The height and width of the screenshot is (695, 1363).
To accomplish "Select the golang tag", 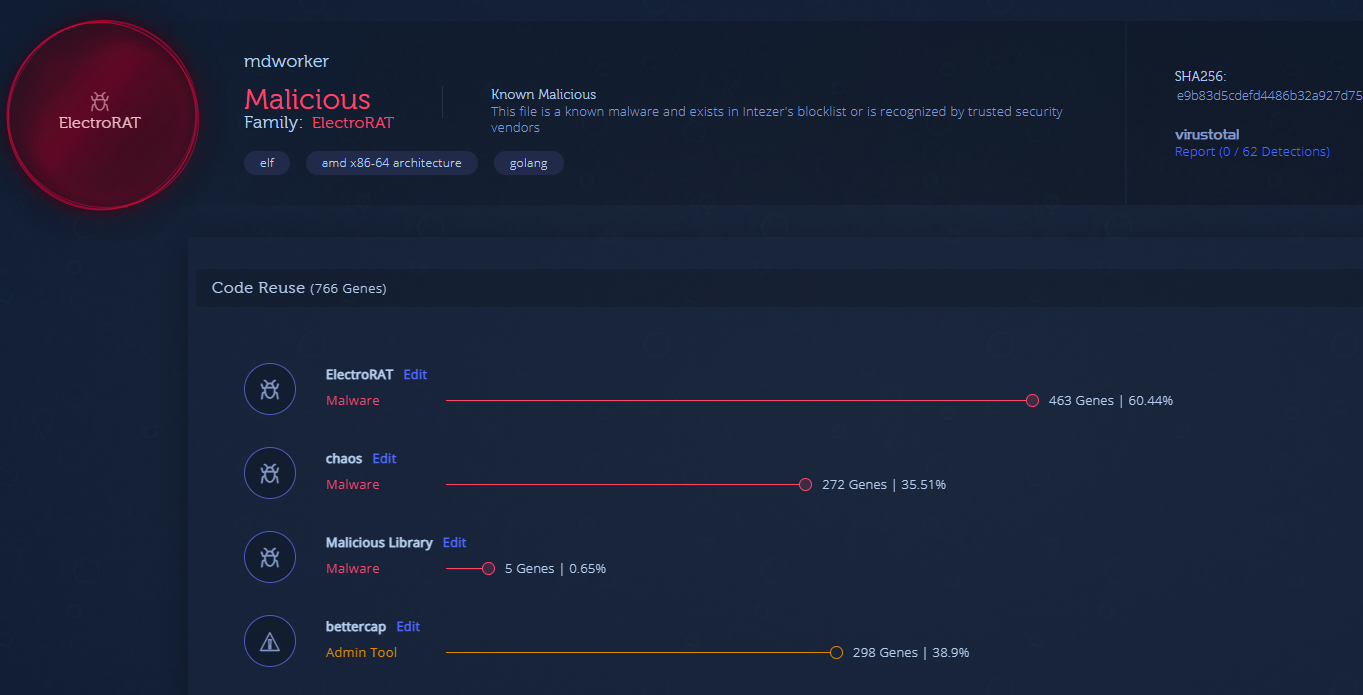I will 529,163.
